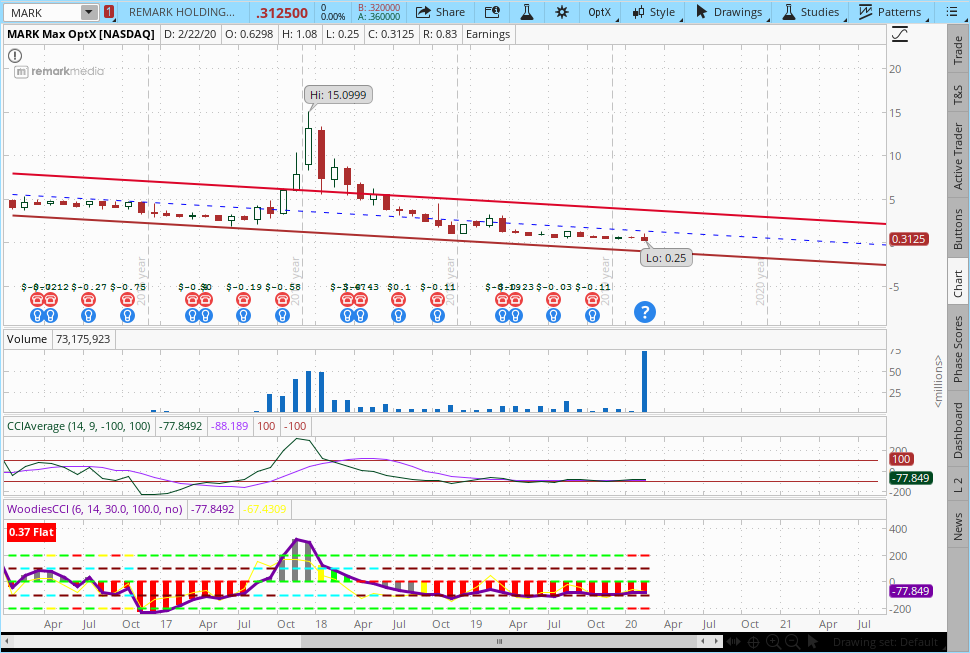The width and height of the screenshot is (970, 653).
Task: Open the symbol MARK dropdown arrow
Action: 88,12
